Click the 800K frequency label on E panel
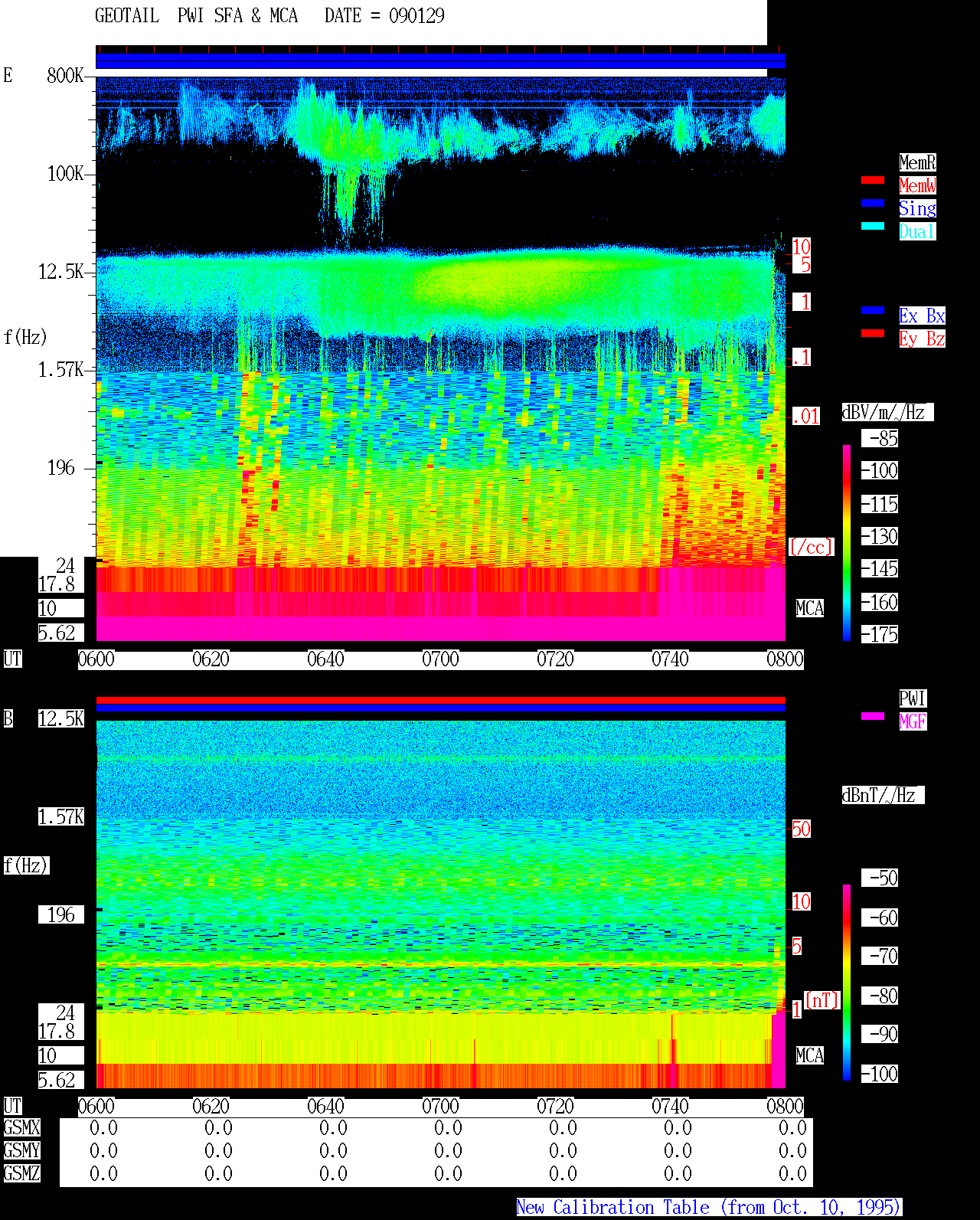Image resolution: width=980 pixels, height=1220 pixels. point(65,75)
